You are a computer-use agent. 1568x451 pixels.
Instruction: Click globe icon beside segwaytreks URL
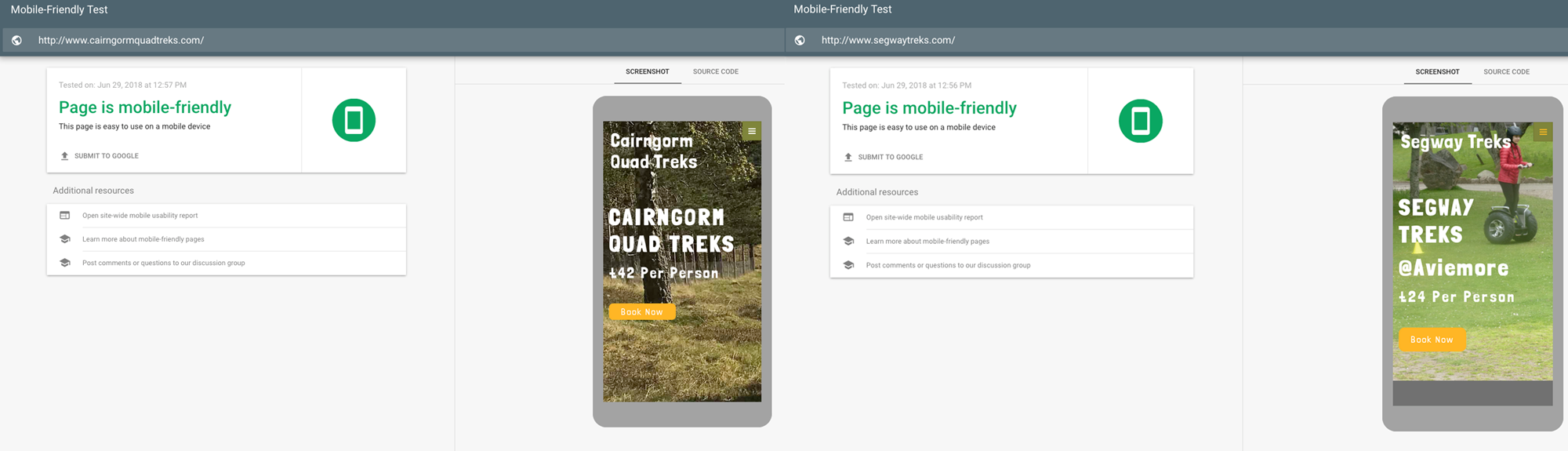click(800, 40)
